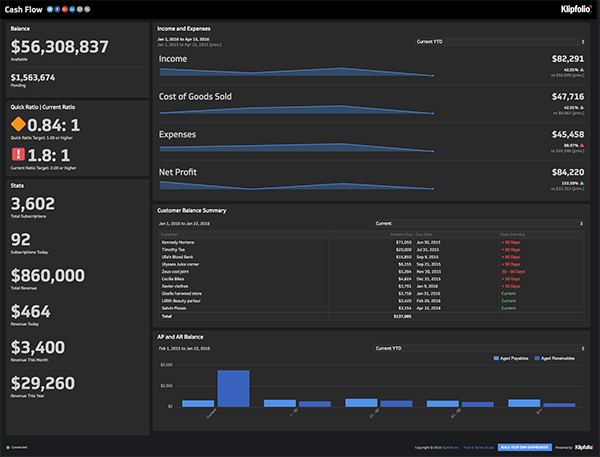
Task: Click the first grey share icon in header
Action: (x=80, y=10)
